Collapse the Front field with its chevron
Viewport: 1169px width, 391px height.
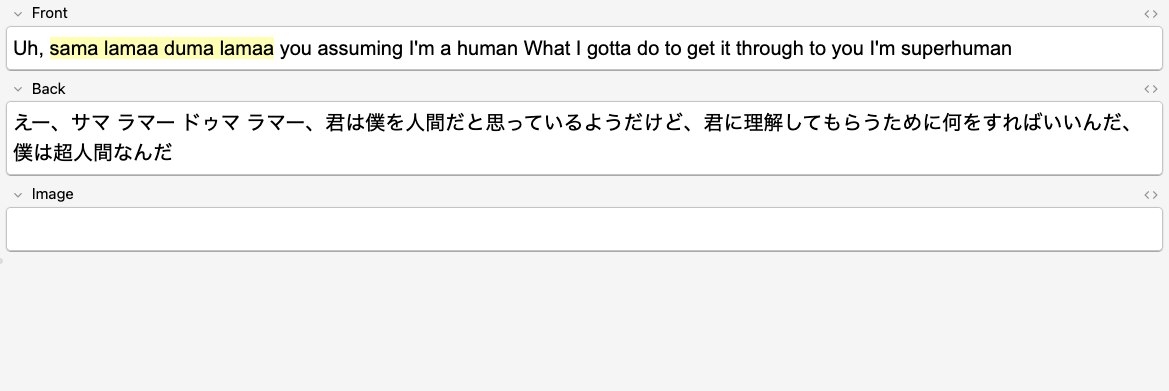tap(18, 13)
